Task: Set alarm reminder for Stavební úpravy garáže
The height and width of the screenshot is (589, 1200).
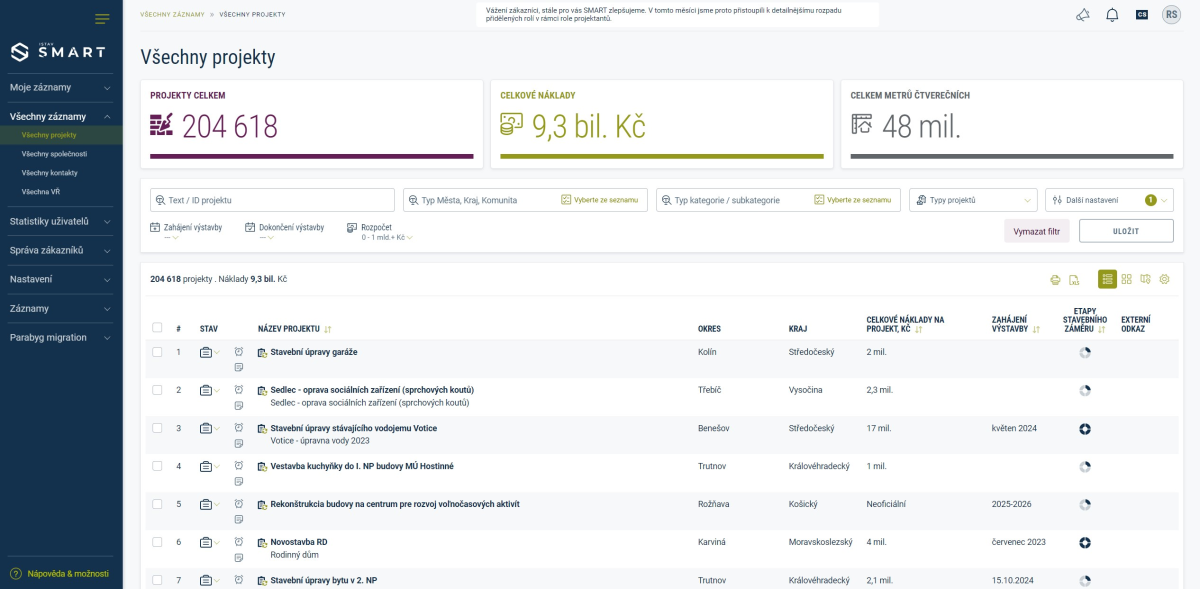Action: [x=239, y=352]
